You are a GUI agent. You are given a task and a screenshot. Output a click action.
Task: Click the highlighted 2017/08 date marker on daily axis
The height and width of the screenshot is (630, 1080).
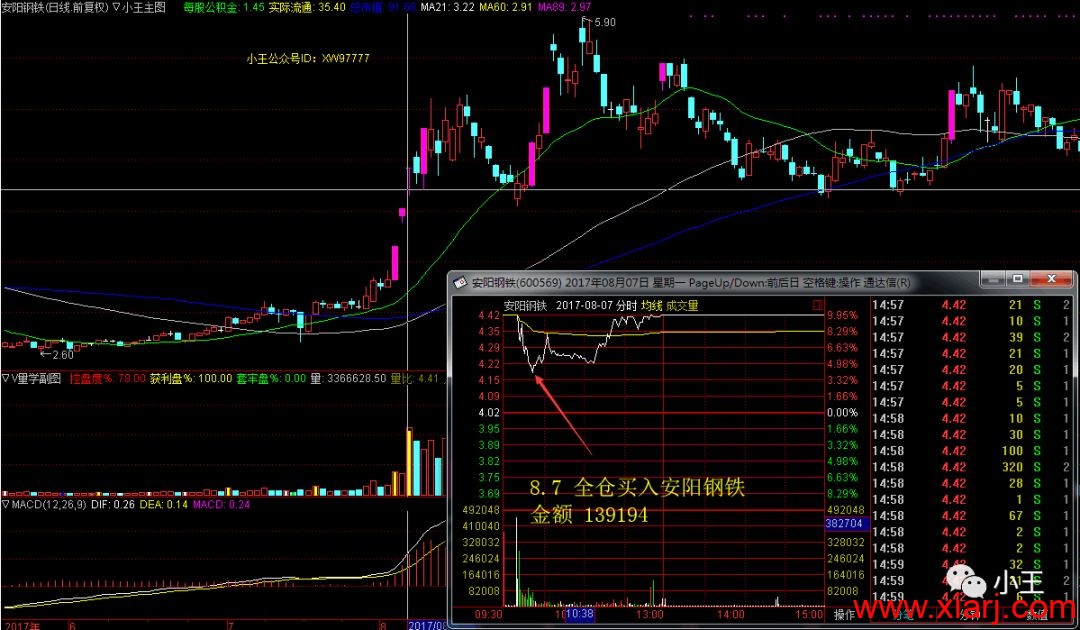428,625
